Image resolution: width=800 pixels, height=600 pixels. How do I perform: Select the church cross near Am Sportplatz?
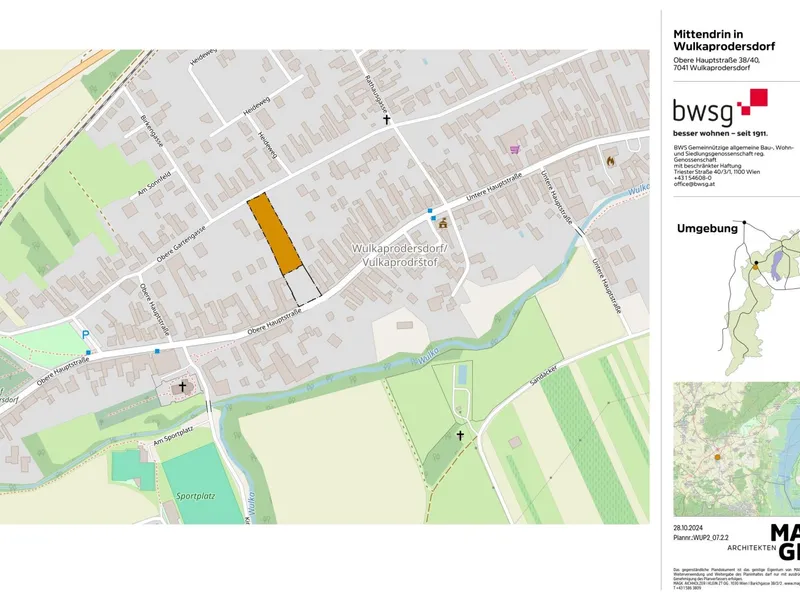click(x=182, y=385)
